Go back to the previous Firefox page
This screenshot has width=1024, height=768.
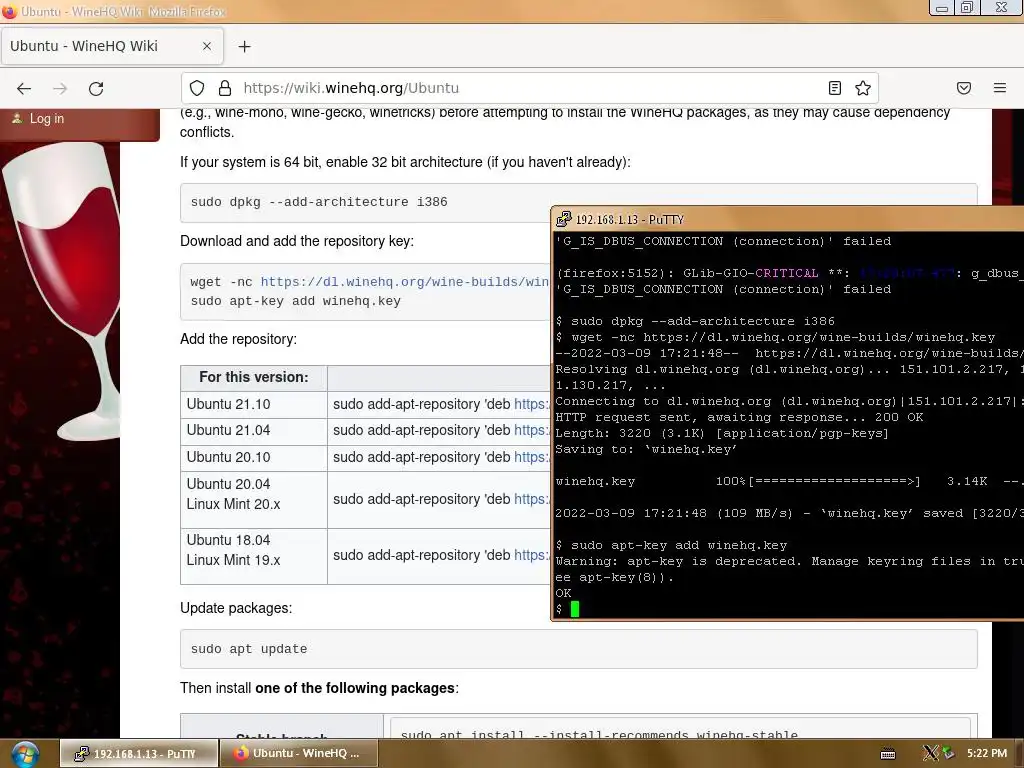click(24, 88)
